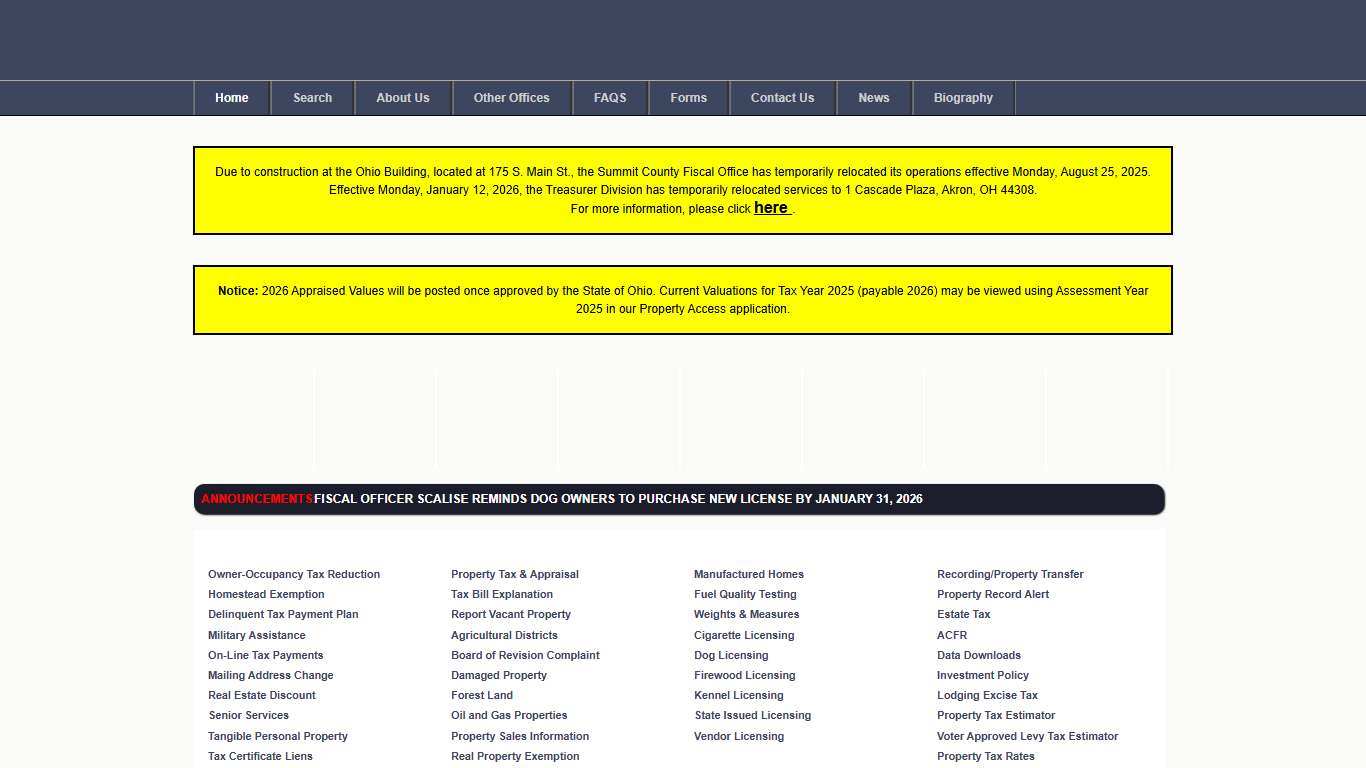Open Property Tax Estimator
The height and width of the screenshot is (768, 1366).
click(x=995, y=715)
